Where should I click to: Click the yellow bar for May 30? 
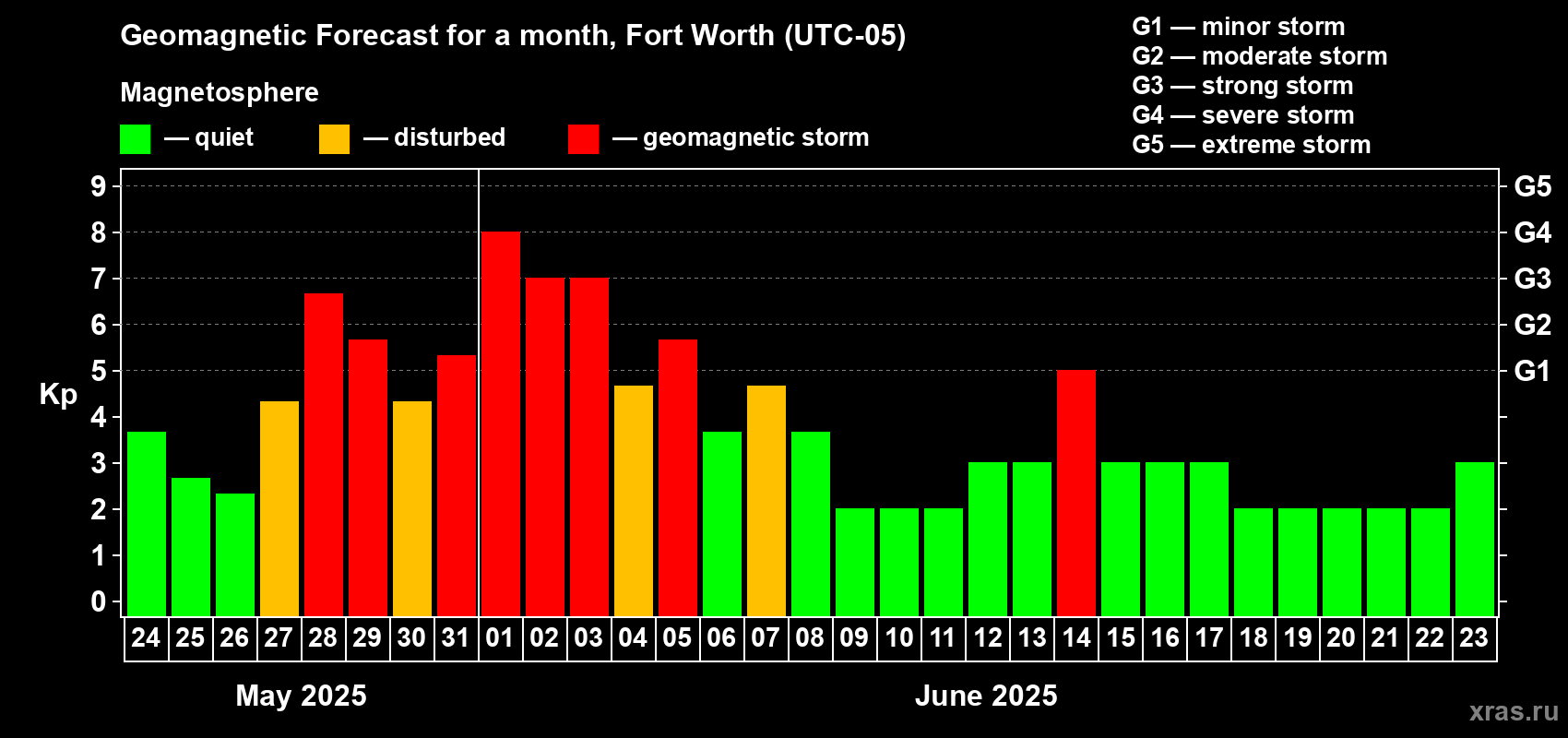(412, 509)
